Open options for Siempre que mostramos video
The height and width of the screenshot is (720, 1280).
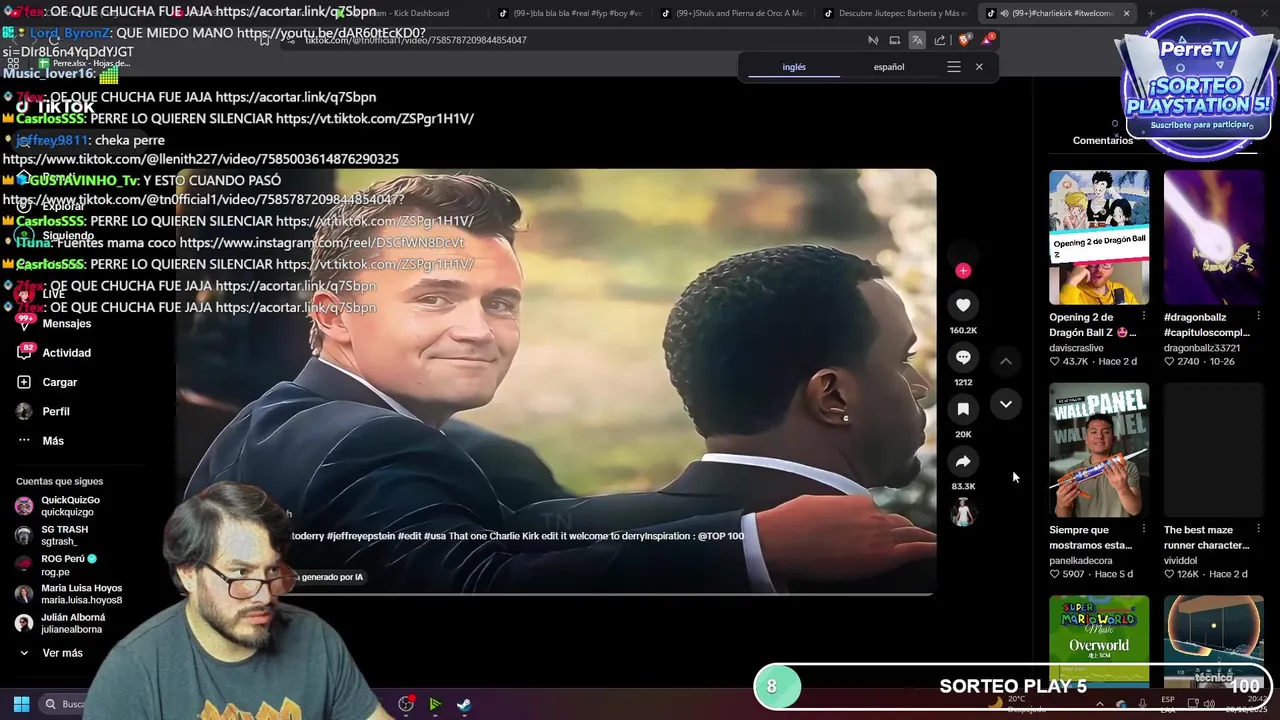click(x=1144, y=530)
